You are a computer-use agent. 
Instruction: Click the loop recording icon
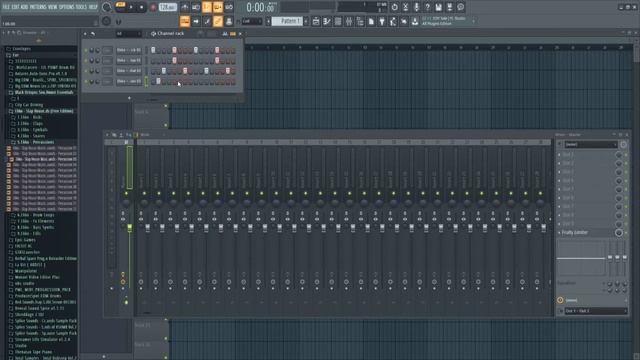click(229, 7)
